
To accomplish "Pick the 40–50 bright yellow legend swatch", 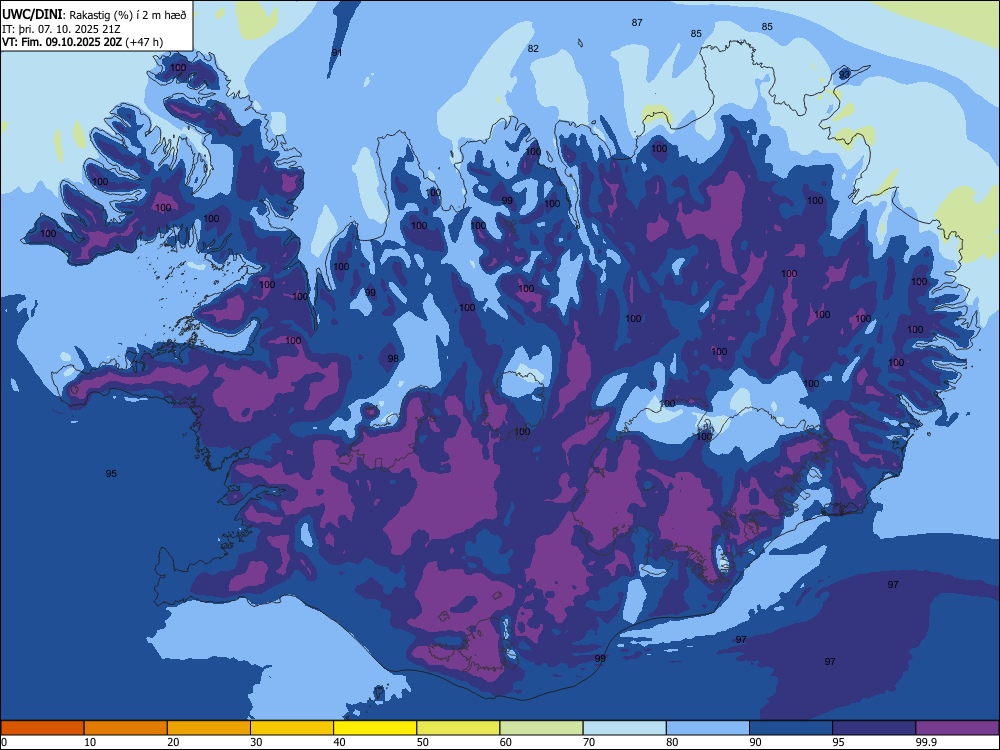I will click(x=375, y=728).
